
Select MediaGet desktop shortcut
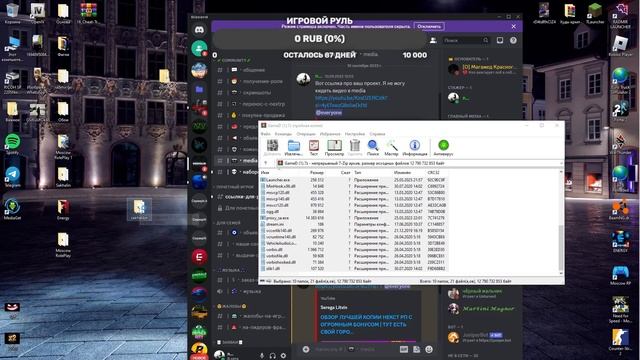click(13, 209)
